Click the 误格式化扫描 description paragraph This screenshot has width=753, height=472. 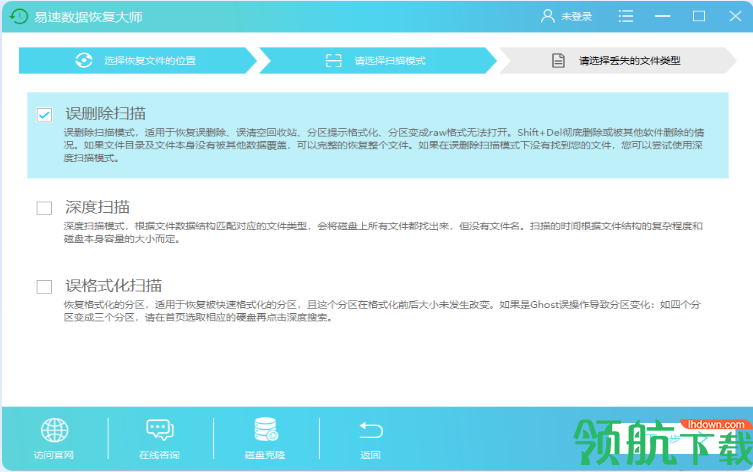382,311
